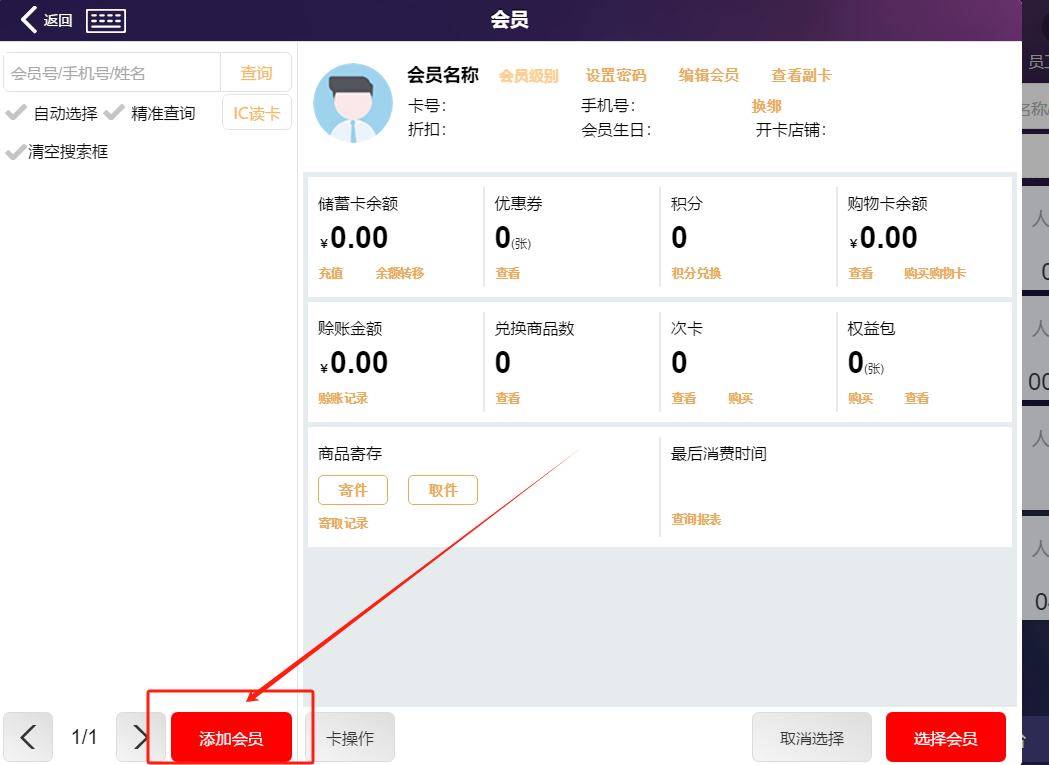Open the on-screen keyboard icon

click(x=106, y=20)
